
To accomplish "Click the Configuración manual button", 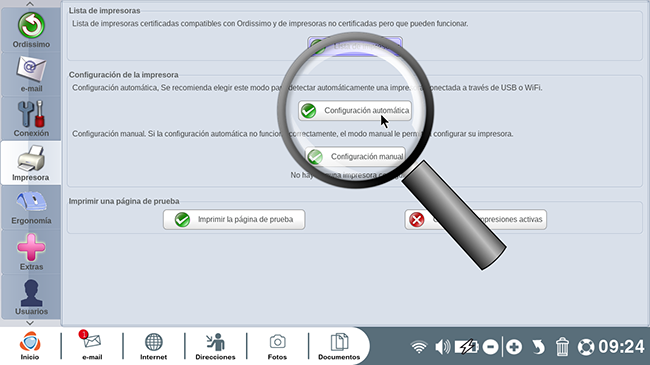I will point(355,156).
